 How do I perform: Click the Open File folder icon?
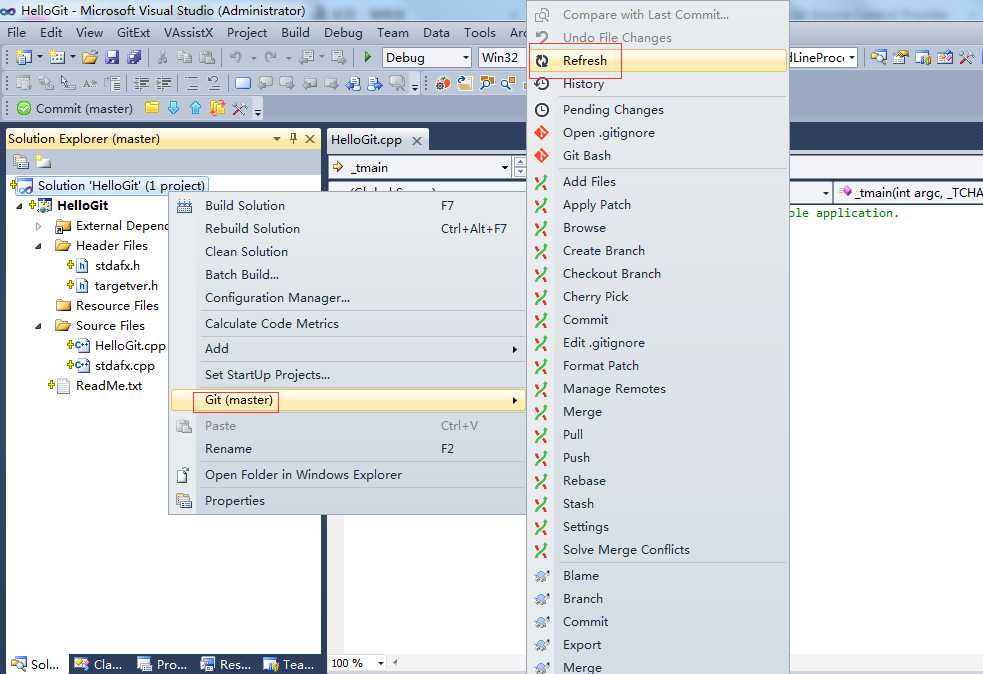pyautogui.click(x=90, y=58)
